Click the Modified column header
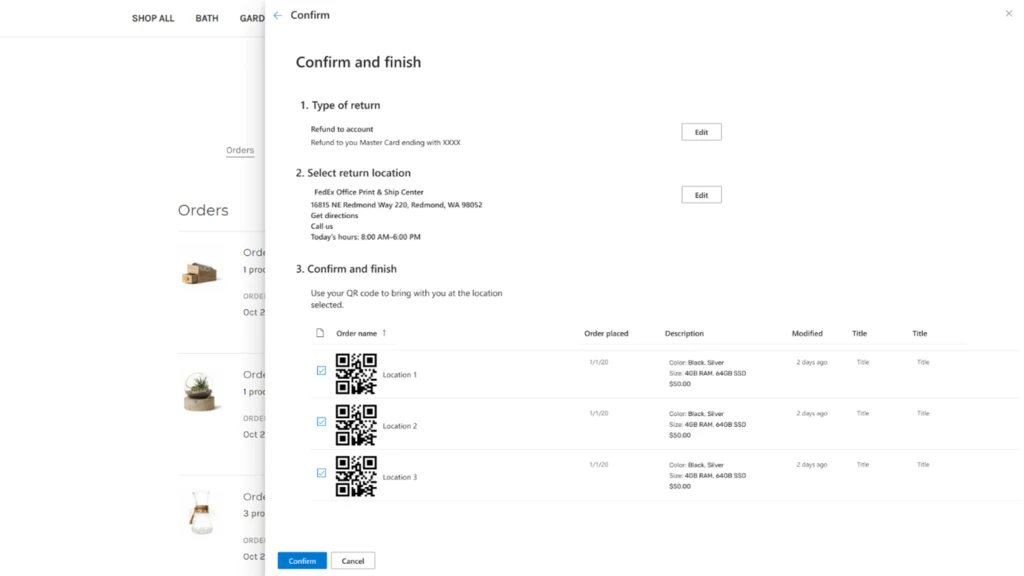 (x=807, y=333)
